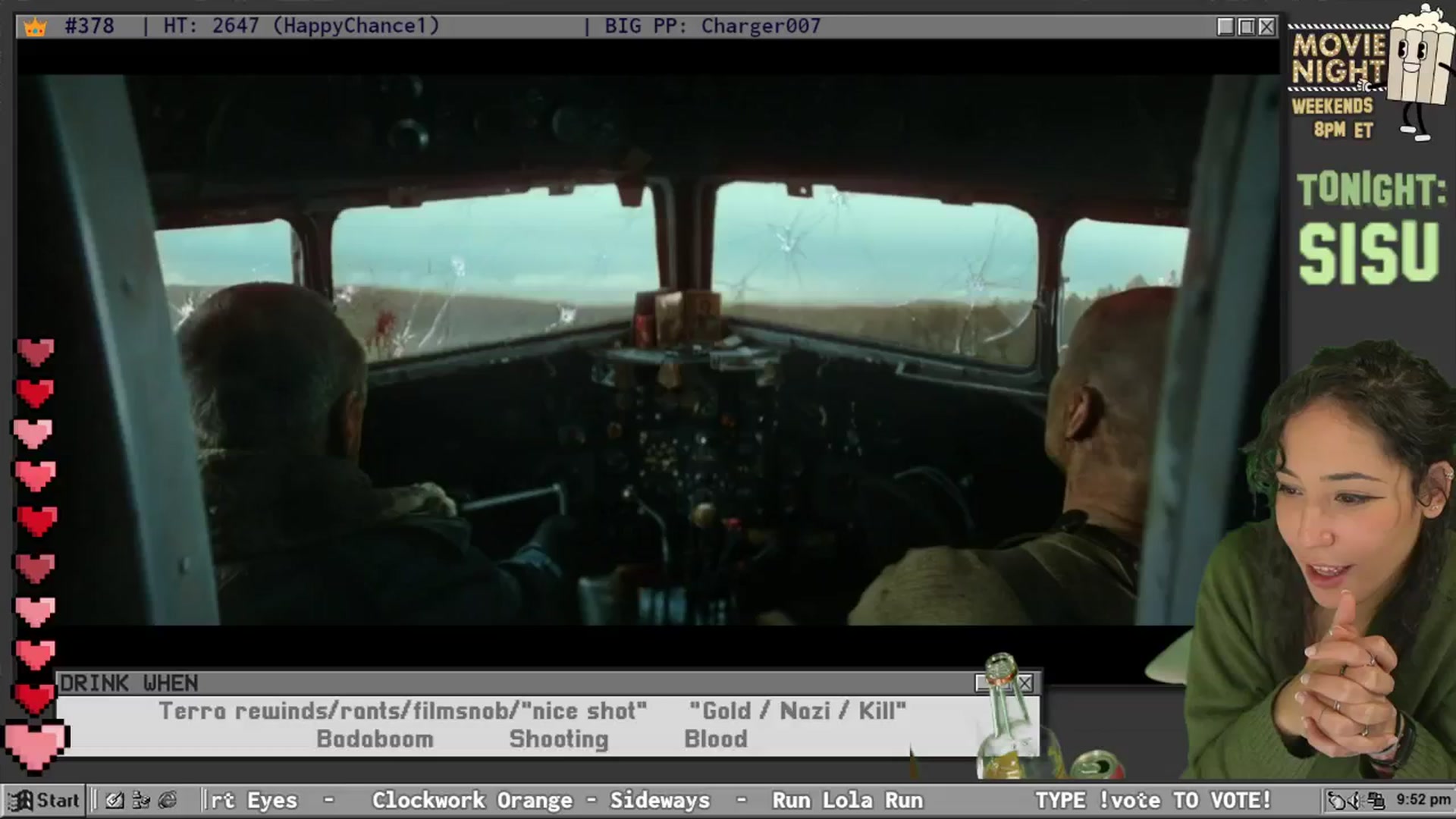Image resolution: width=1456 pixels, height=819 pixels.
Task: Click the BIG PP: Charger007 title text
Action: [x=713, y=27]
